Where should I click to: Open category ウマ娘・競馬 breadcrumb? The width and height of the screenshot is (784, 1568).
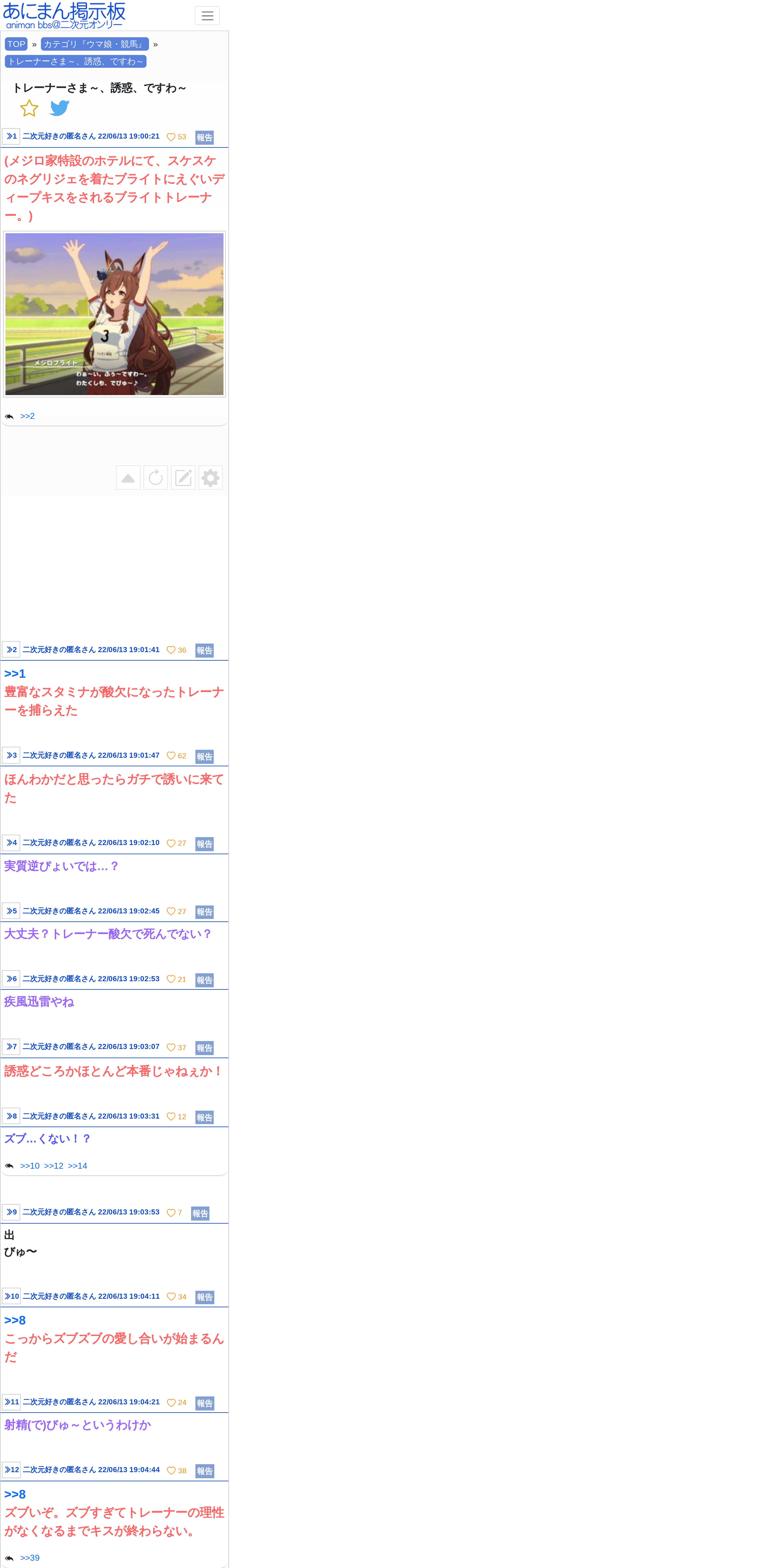(x=95, y=44)
